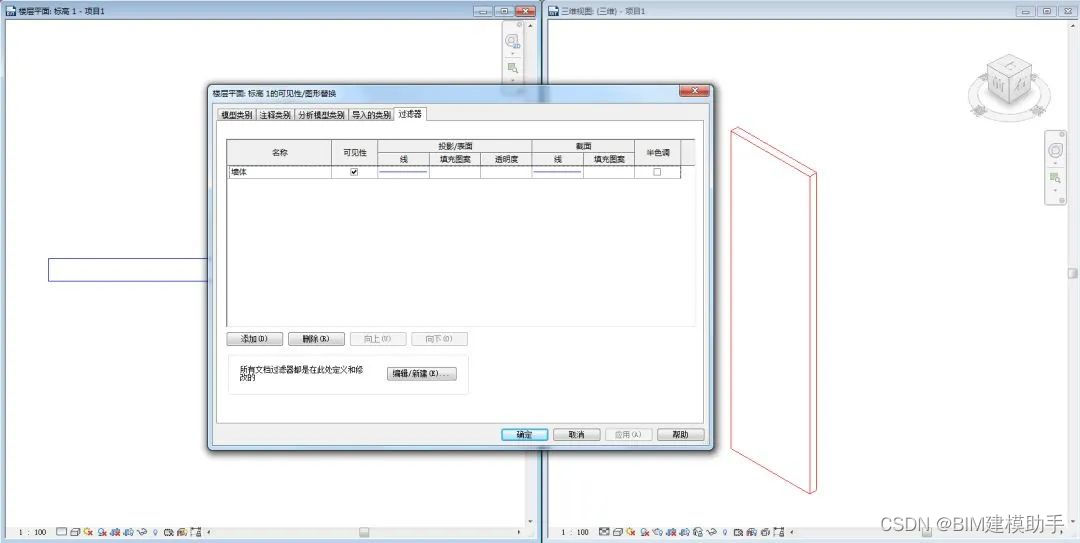1080x543 pixels.
Task: Toggle sun path icon in 3D view bar
Action: 631,532
